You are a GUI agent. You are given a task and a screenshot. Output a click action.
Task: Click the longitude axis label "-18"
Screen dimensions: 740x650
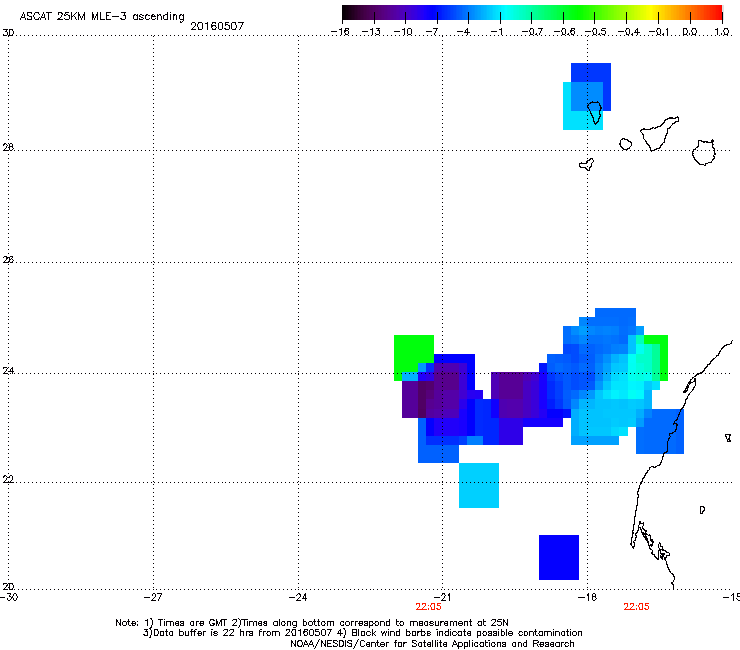(x=588, y=597)
